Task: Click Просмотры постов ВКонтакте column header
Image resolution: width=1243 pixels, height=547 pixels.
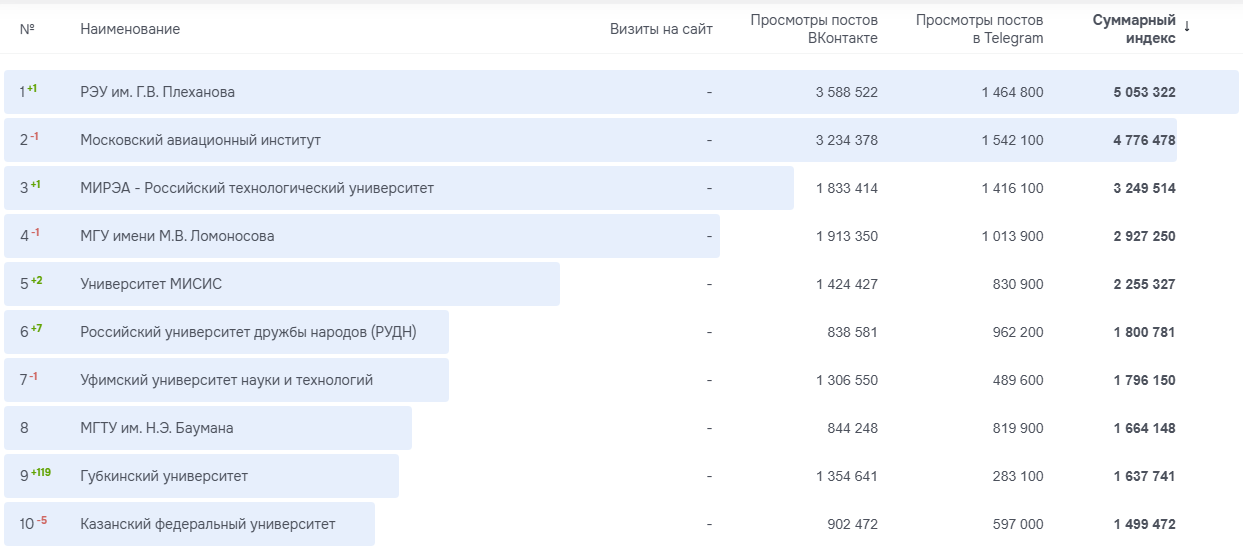Action: (813, 29)
